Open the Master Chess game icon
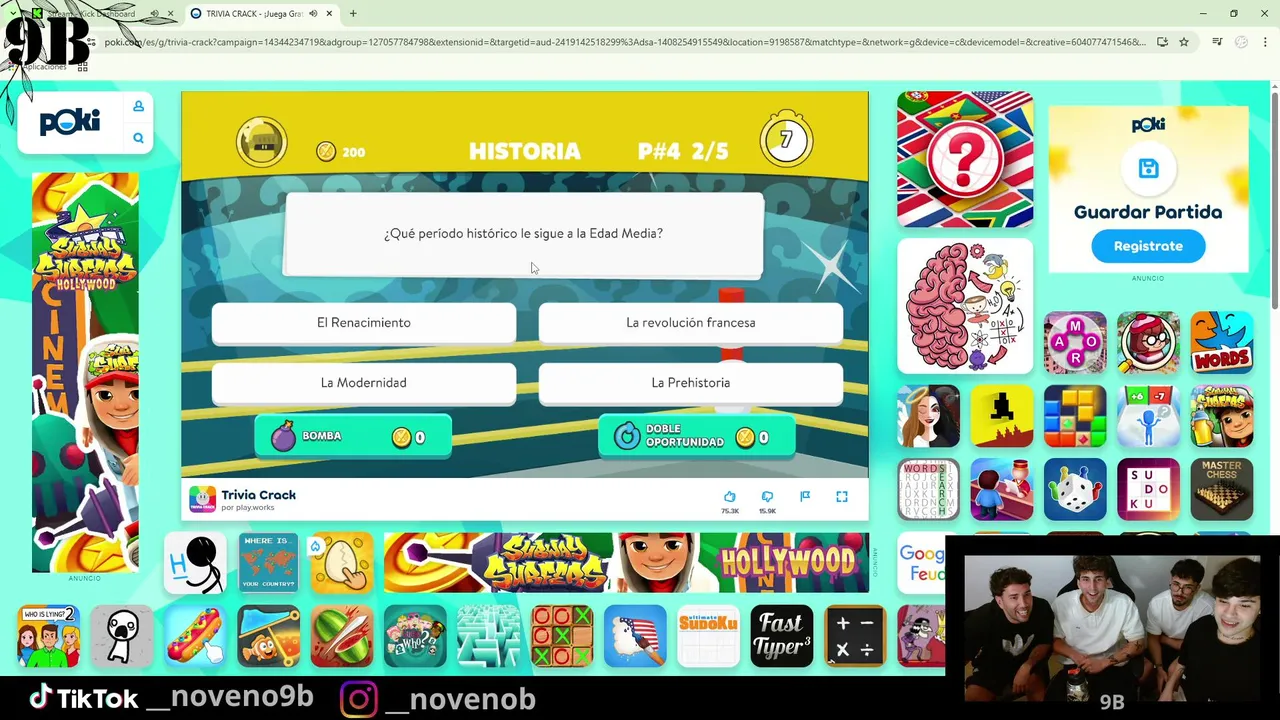Viewport: 1280px width, 720px height. [x=1222, y=489]
